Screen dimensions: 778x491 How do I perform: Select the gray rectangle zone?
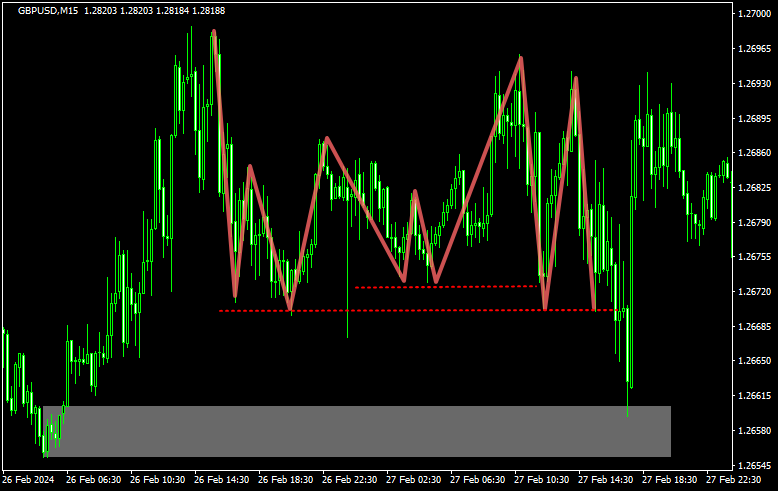tap(356, 431)
